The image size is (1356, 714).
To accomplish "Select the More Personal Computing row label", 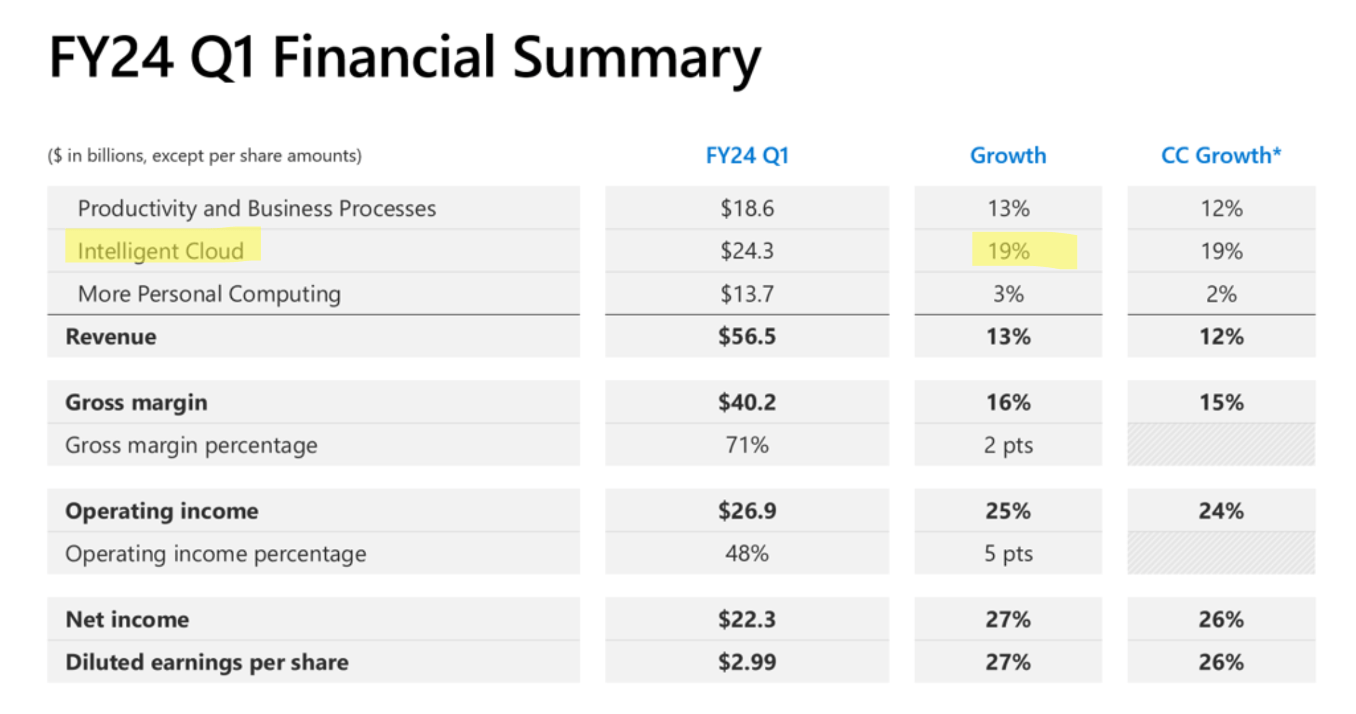I will point(209,294).
